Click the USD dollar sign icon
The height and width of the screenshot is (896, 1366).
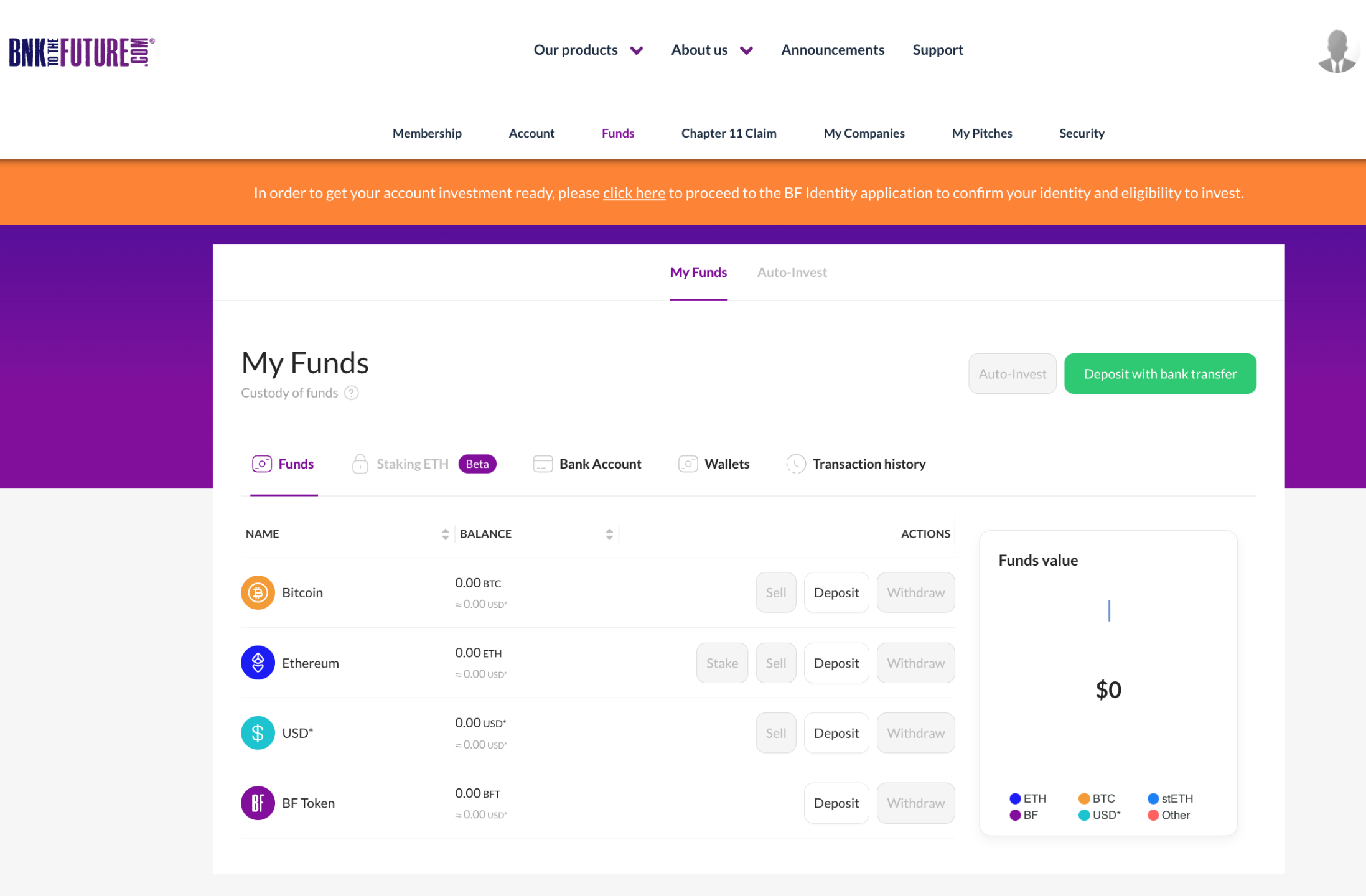click(x=258, y=733)
